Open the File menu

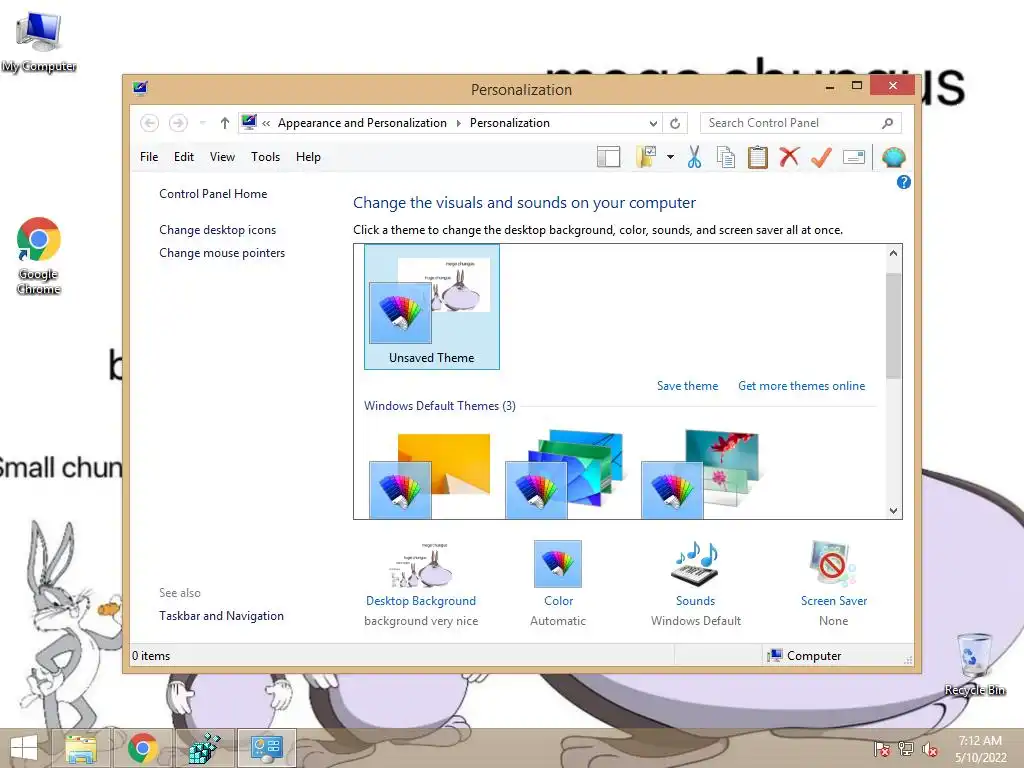pos(149,157)
